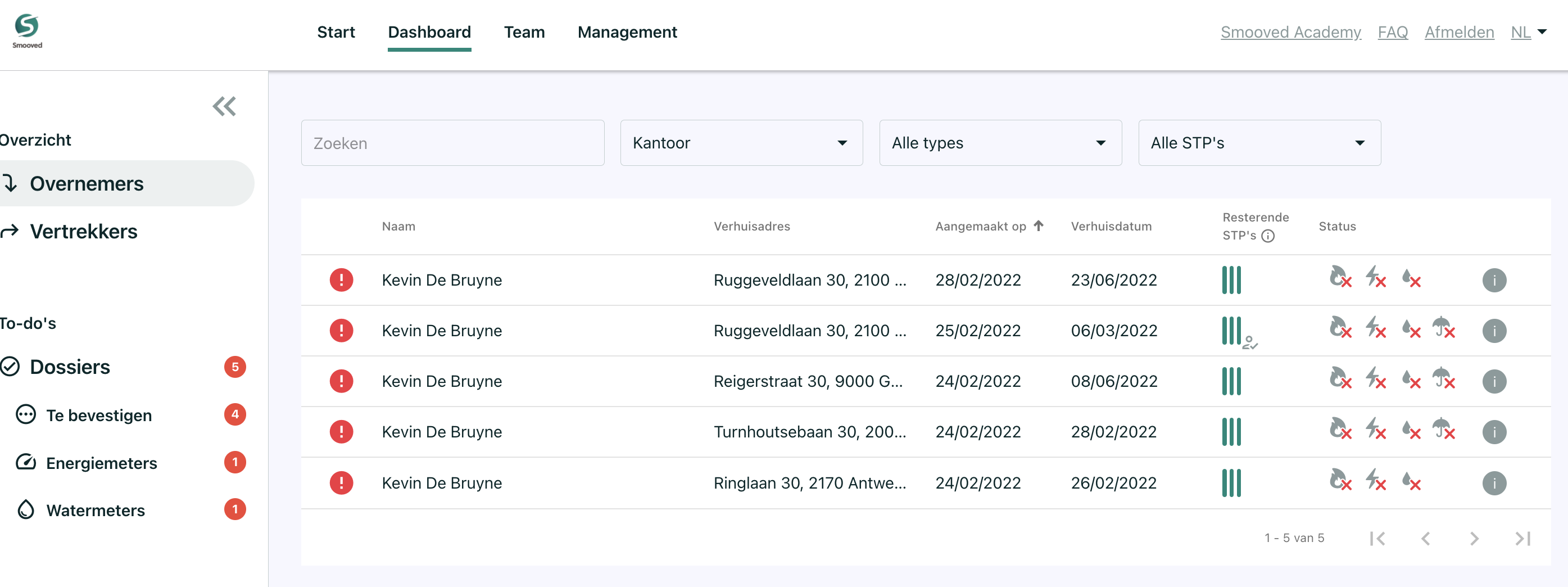Click address Reigerstraat 30, 9000 G...
The image size is (1568, 587).
[808, 381]
